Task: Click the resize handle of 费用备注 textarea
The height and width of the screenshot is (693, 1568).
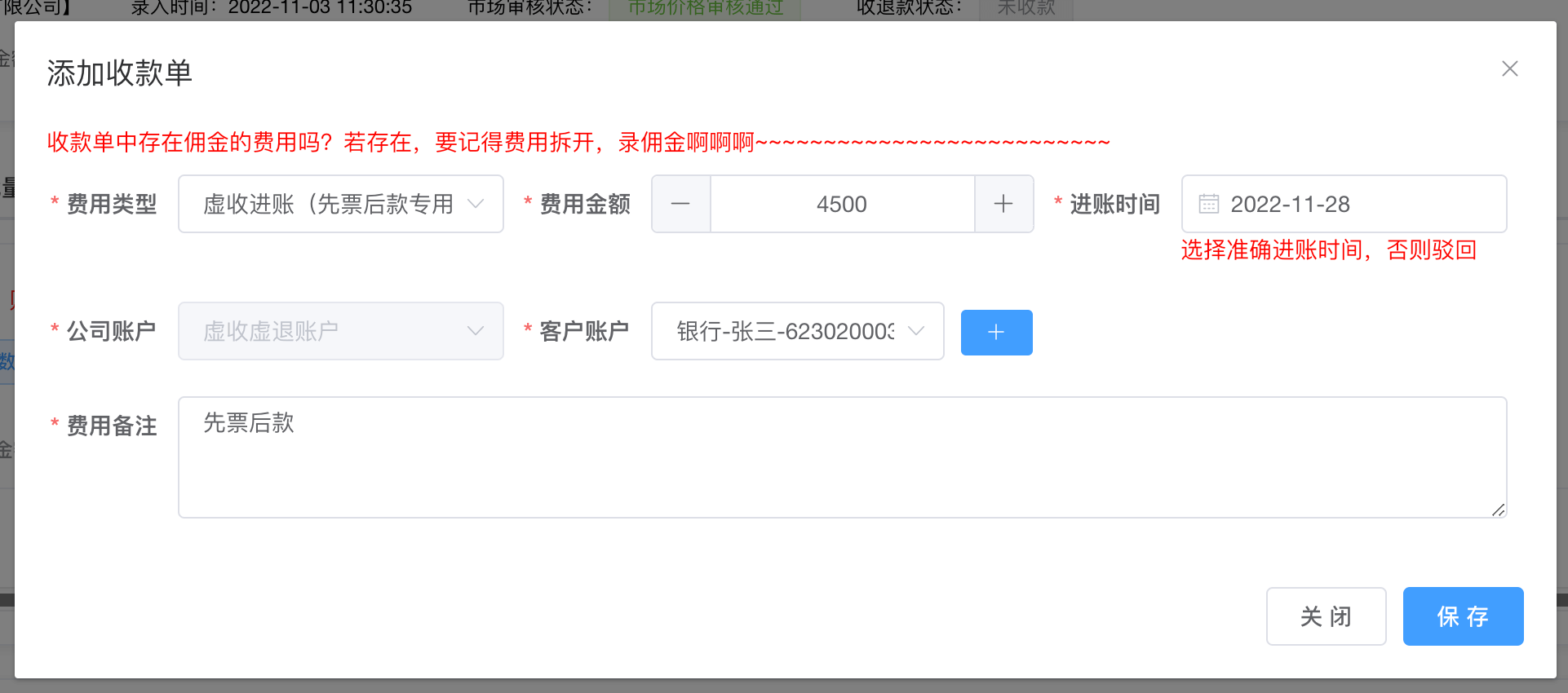Action: pyautogui.click(x=1498, y=510)
